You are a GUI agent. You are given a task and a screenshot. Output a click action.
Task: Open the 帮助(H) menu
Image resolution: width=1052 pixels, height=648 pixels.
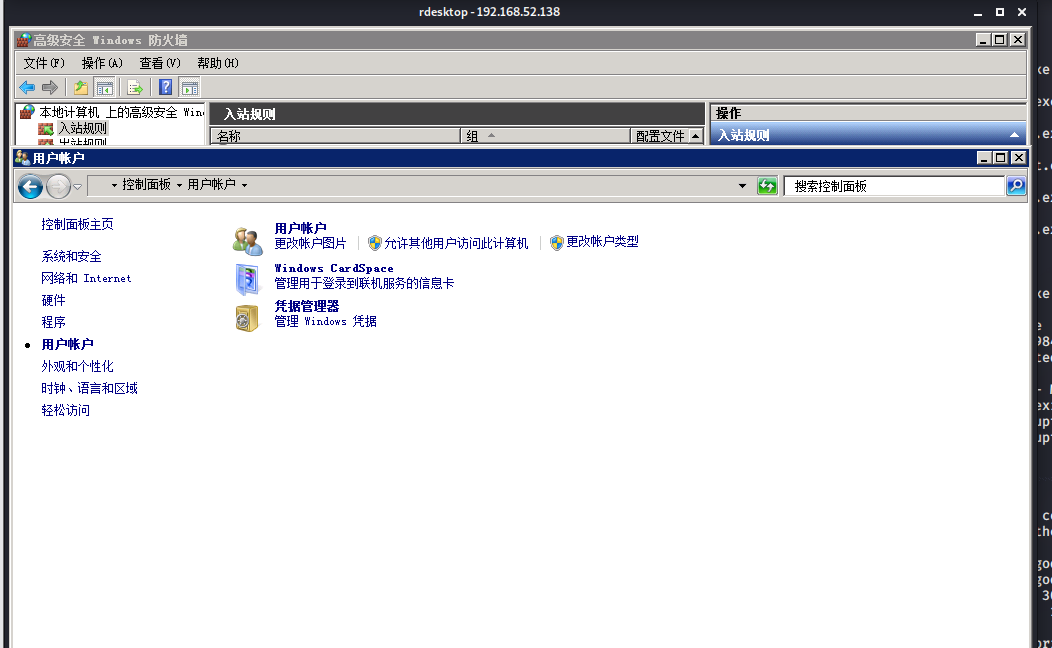pos(217,63)
